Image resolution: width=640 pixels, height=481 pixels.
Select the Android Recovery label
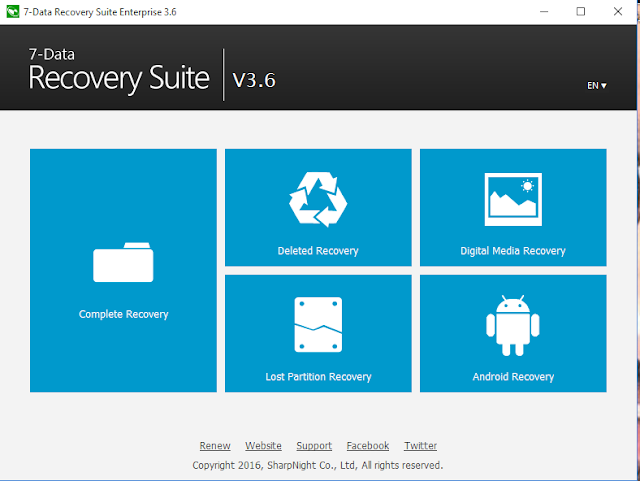[x=513, y=376]
